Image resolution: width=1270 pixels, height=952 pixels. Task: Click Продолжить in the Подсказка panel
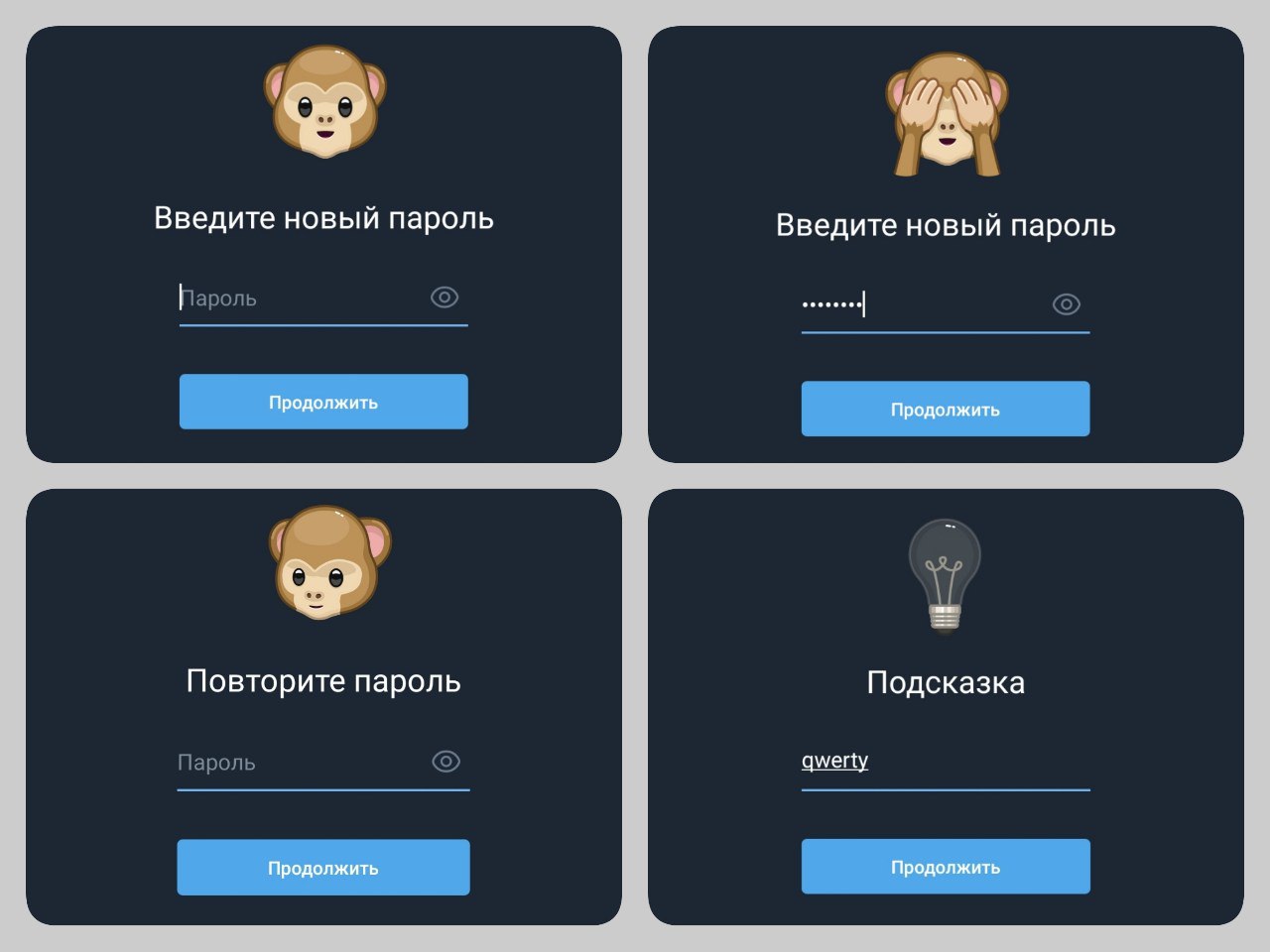[x=946, y=867]
